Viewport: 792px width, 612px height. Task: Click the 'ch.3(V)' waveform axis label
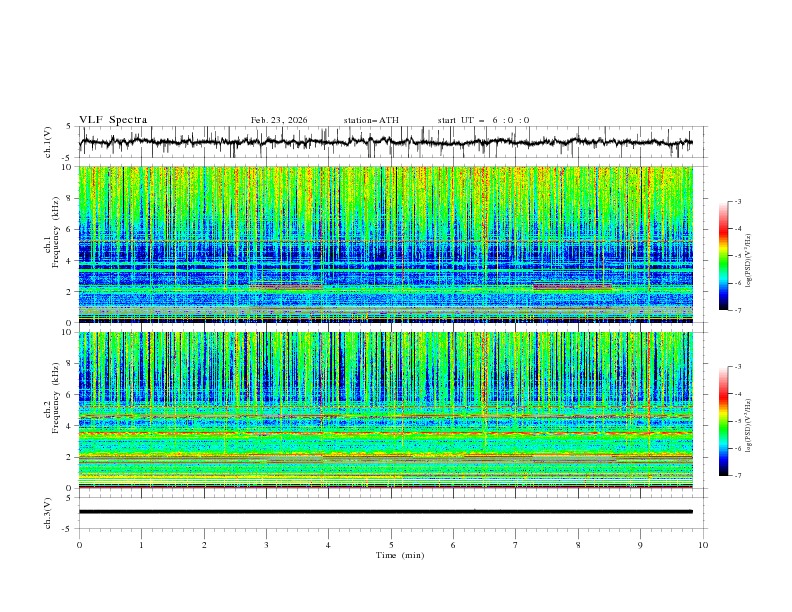pyautogui.click(x=48, y=513)
